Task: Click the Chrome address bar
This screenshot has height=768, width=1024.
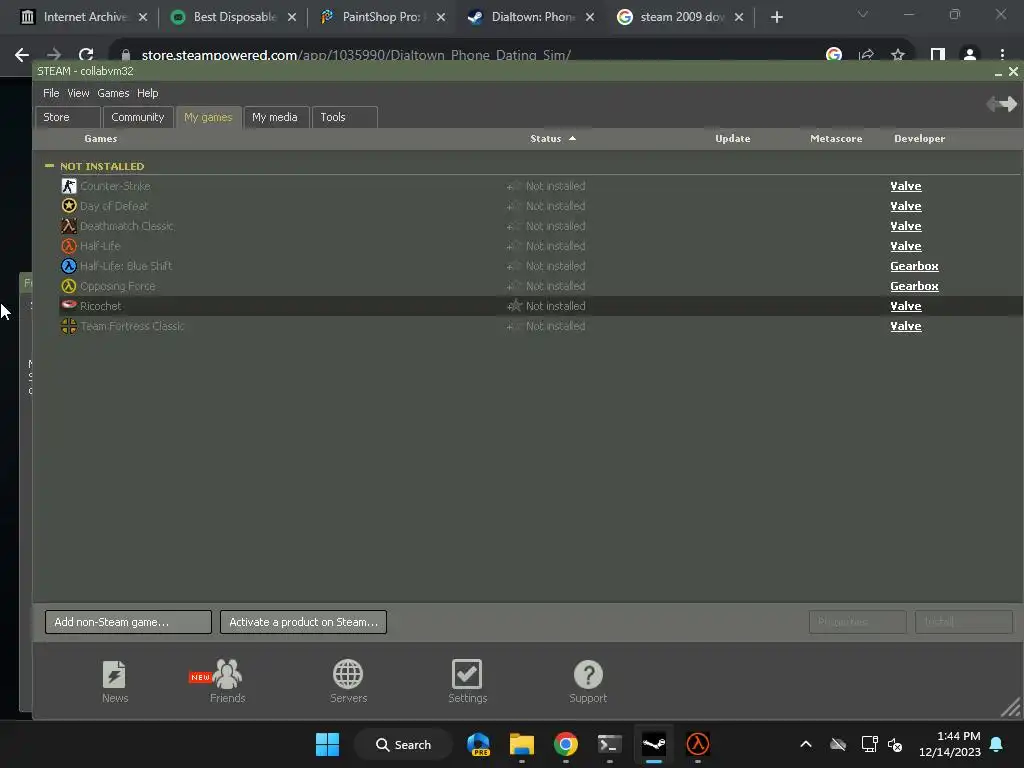Action: (470, 55)
